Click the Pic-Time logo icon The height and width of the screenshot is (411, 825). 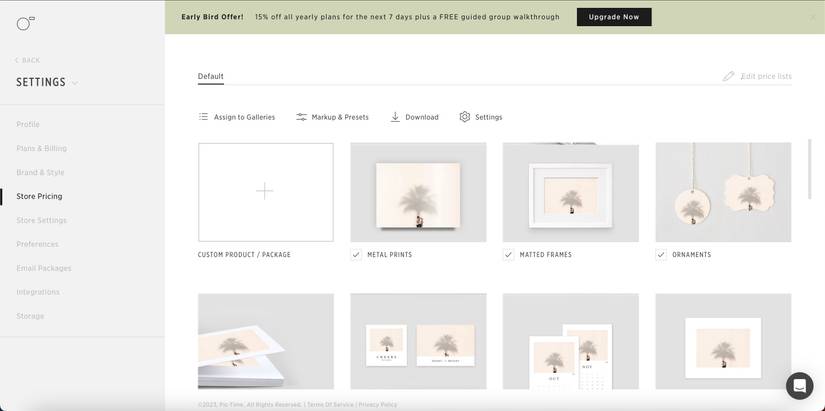[x=25, y=23]
